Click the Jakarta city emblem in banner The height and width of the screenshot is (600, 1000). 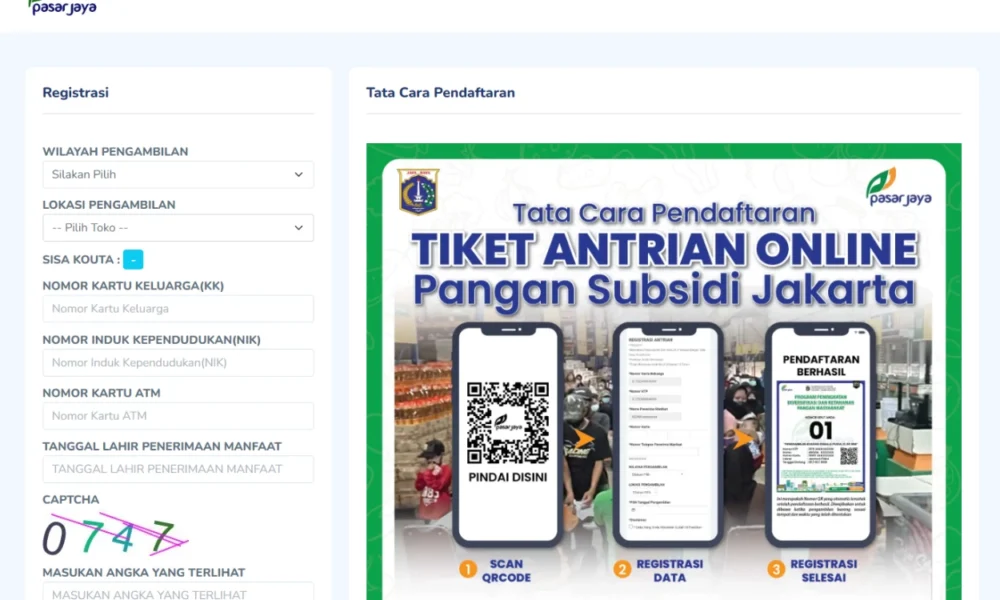[418, 191]
